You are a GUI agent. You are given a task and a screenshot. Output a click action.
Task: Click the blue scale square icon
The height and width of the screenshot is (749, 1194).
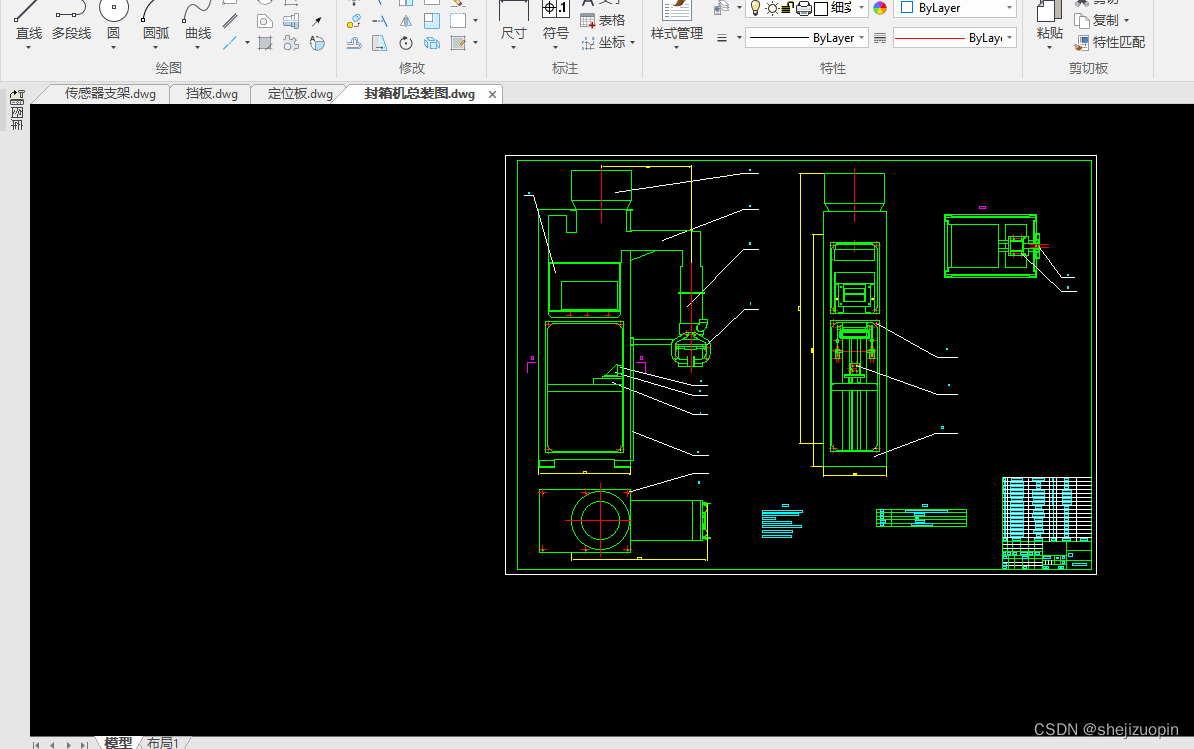pyautogui.click(x=432, y=21)
